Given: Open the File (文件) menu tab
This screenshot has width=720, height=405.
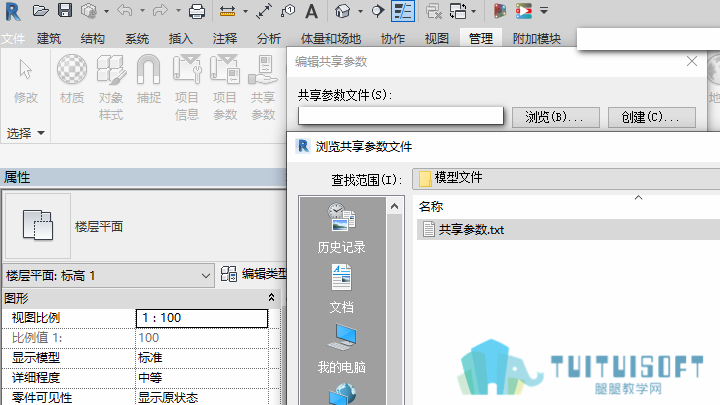Looking at the screenshot, I should (13, 39).
